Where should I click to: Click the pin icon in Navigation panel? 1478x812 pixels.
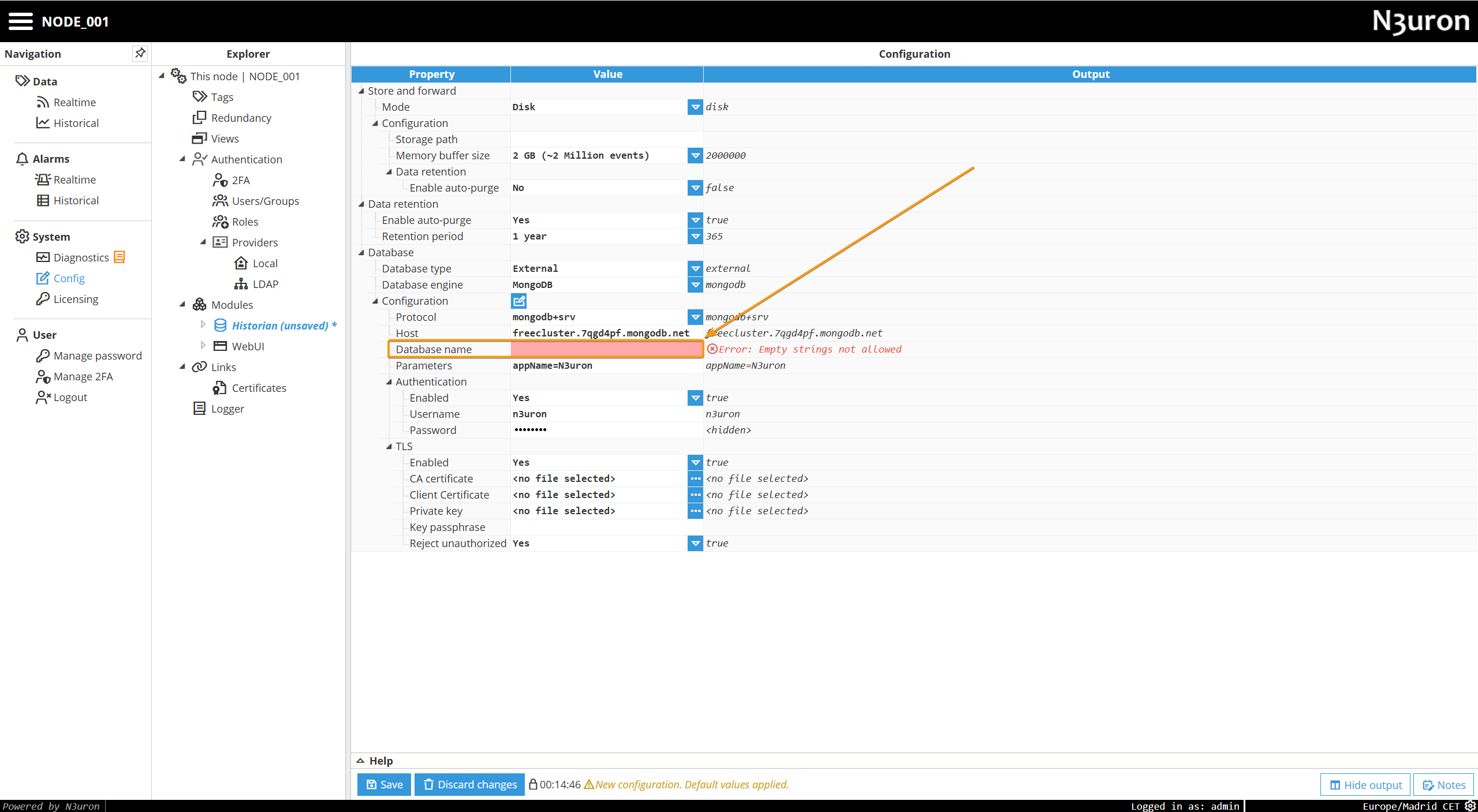pos(140,53)
